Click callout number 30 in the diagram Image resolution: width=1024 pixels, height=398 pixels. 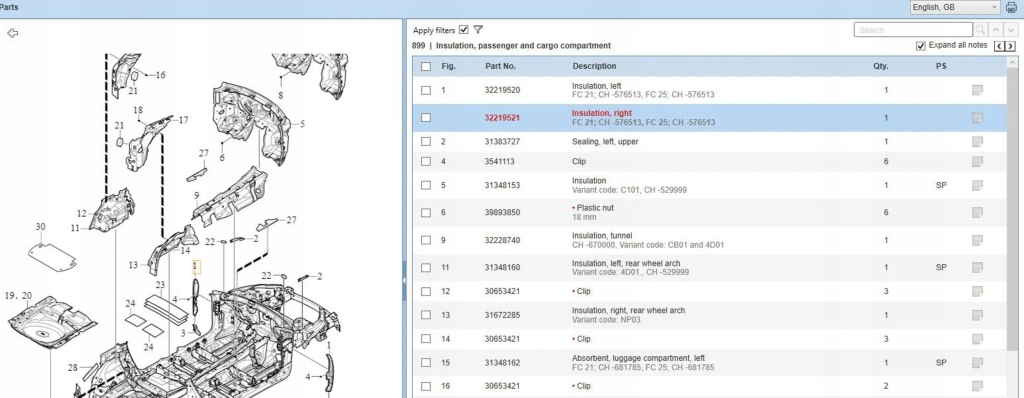[x=40, y=227]
